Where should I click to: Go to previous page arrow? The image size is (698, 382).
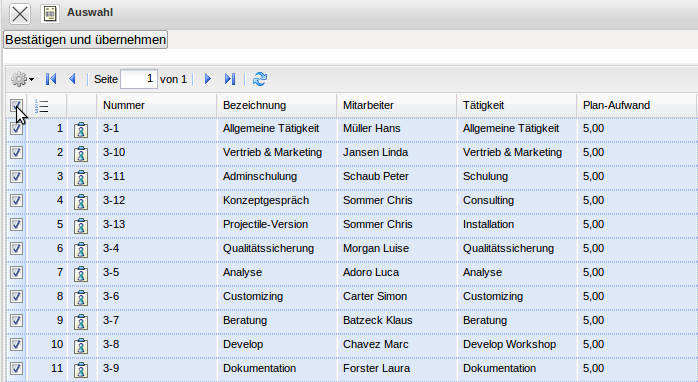[x=72, y=79]
